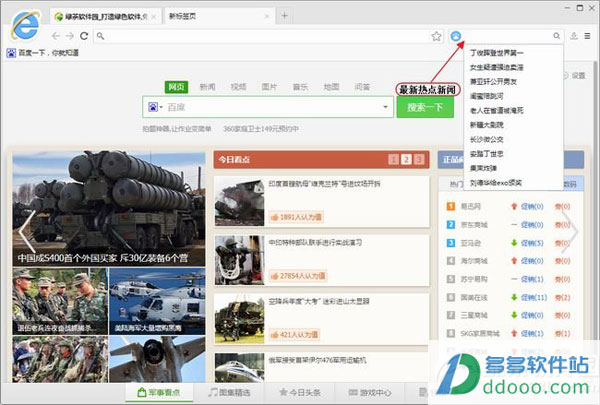Select the 新闻 search category

coord(207,87)
